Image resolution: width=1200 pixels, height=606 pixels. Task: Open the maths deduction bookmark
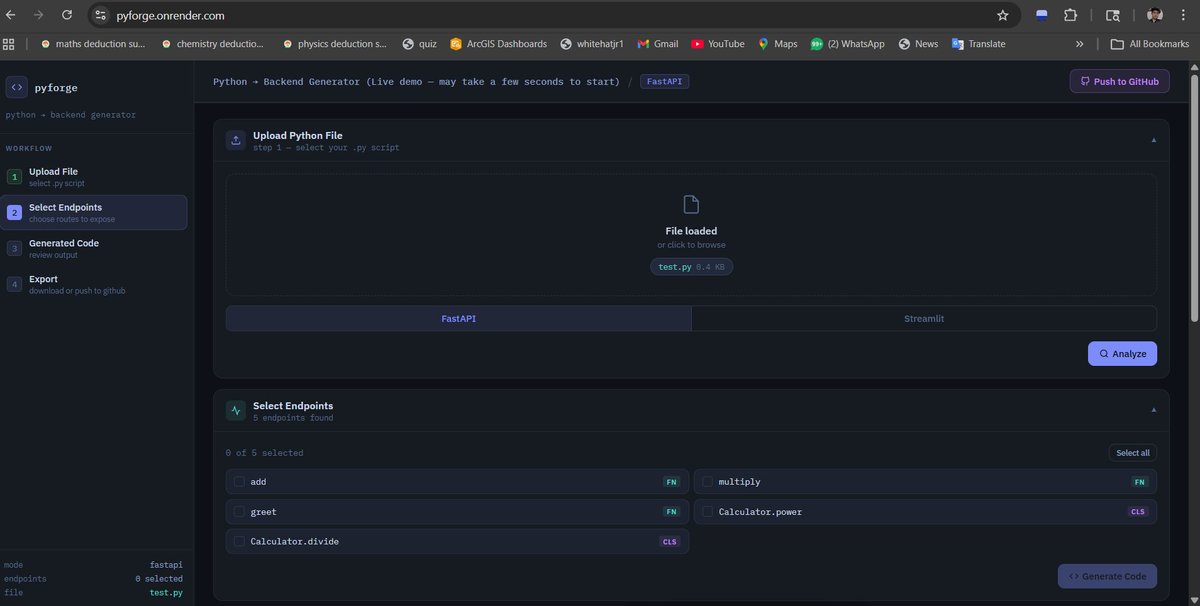pos(93,44)
